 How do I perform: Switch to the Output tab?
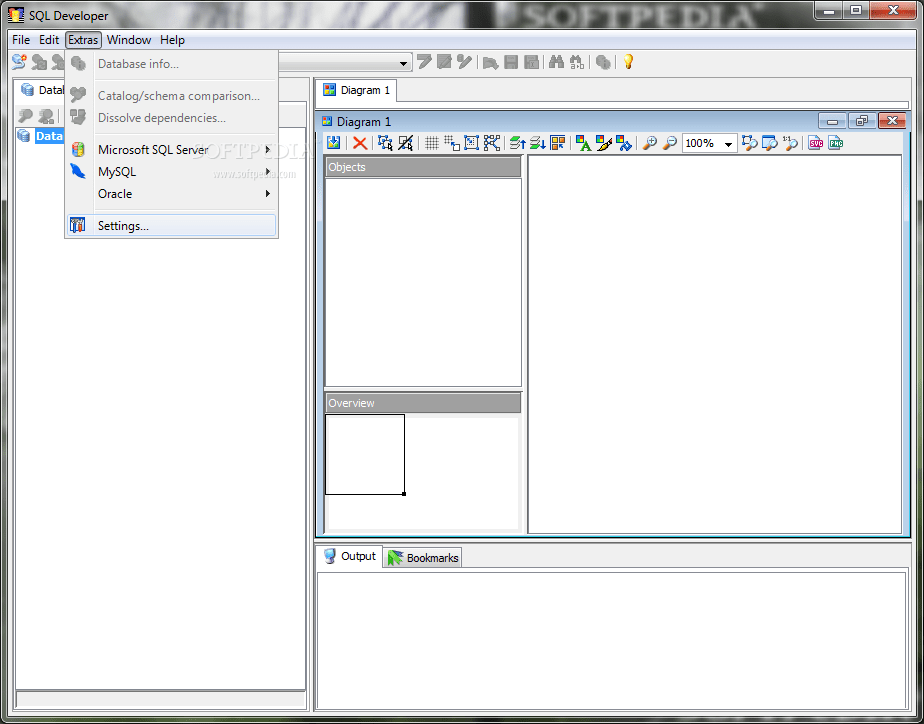[350, 556]
